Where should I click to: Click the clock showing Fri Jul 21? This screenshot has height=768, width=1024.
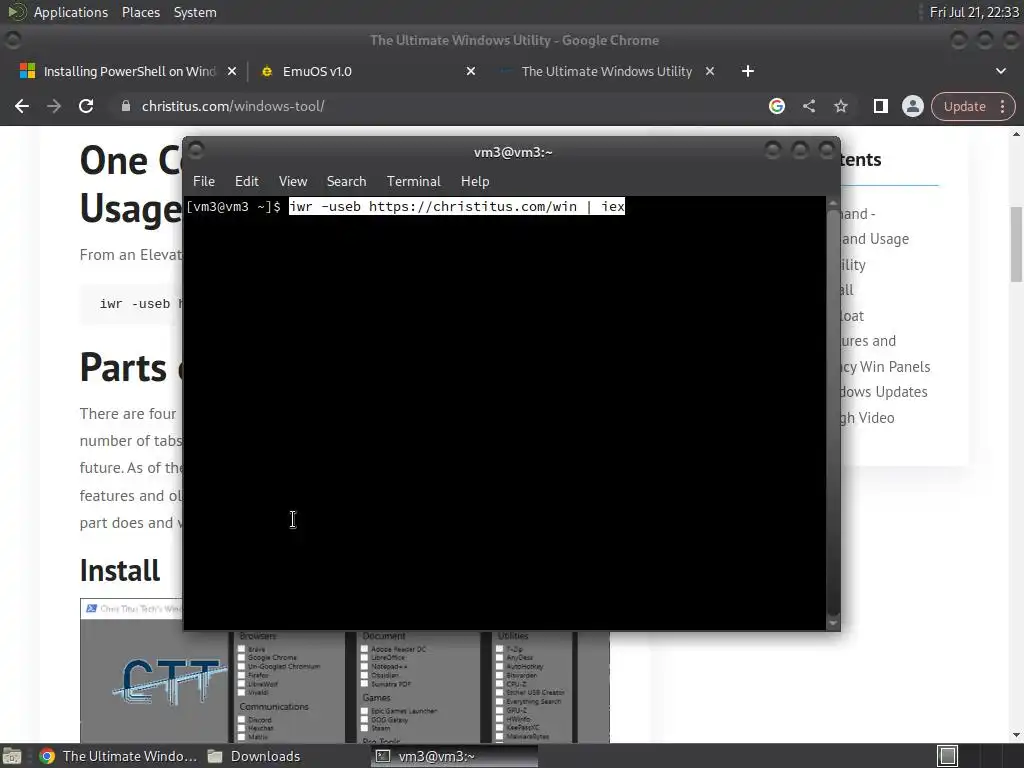(x=974, y=12)
